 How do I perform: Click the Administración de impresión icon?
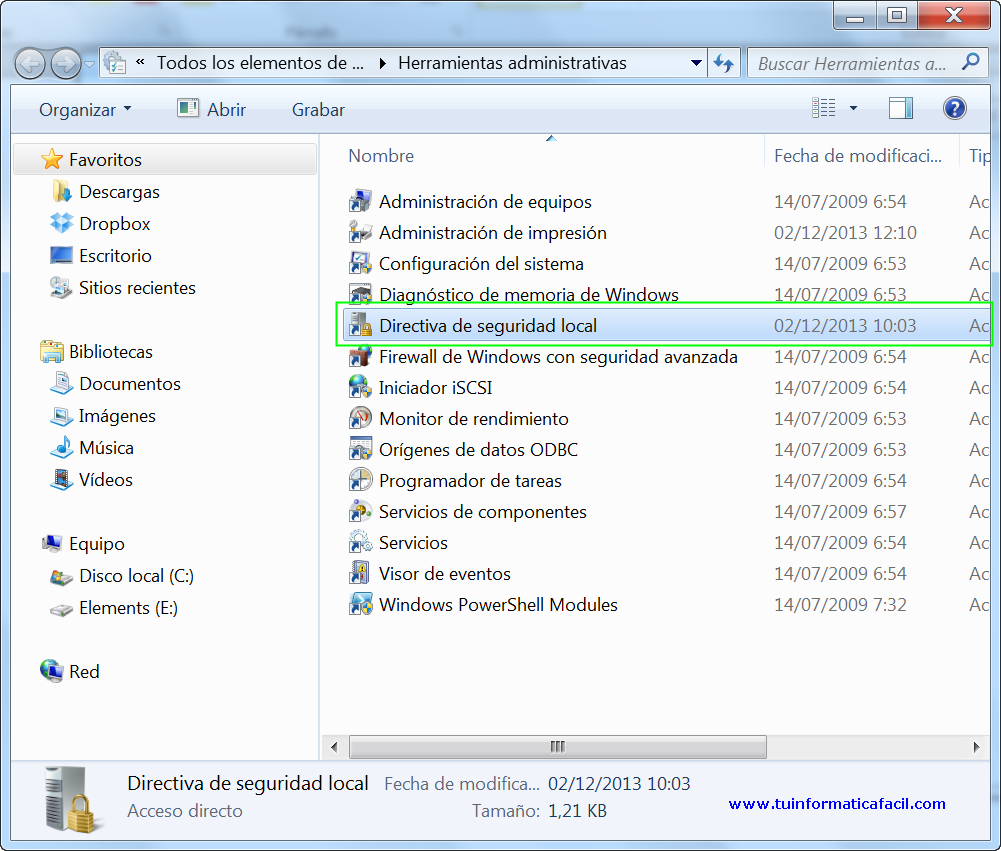[360, 232]
